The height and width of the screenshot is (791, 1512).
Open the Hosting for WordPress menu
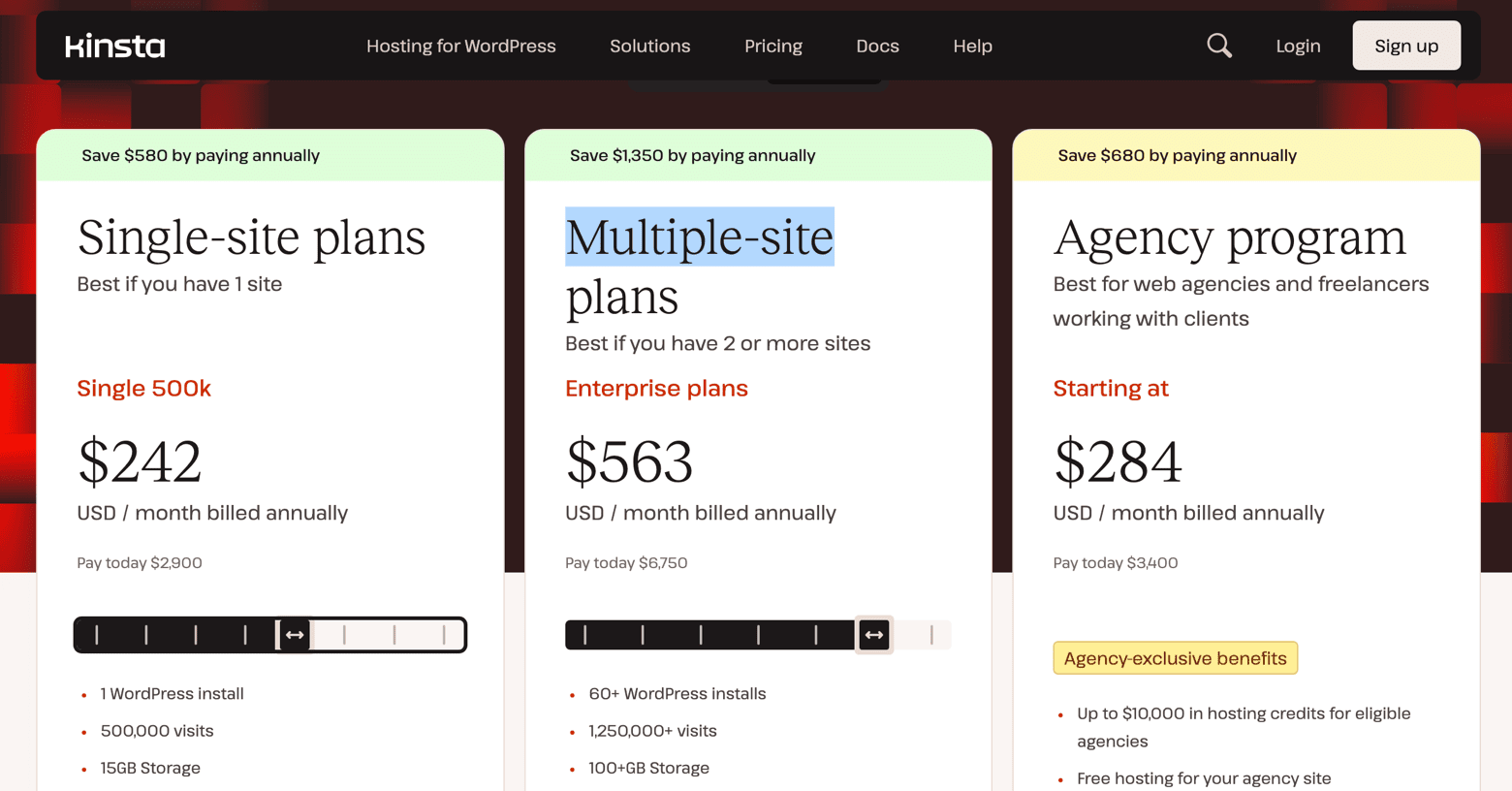(461, 46)
